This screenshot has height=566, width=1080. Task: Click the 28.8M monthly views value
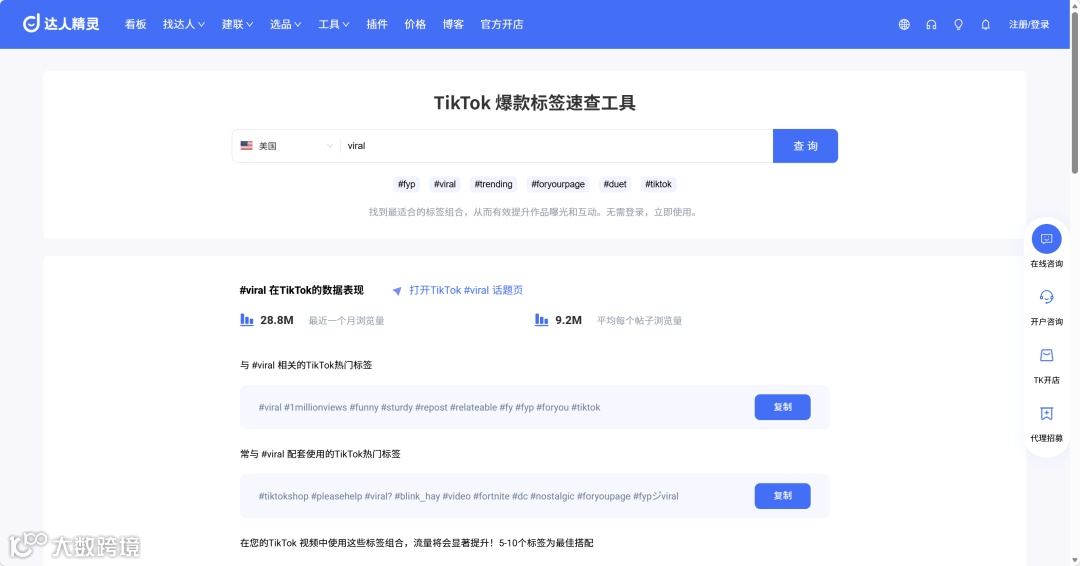[277, 320]
